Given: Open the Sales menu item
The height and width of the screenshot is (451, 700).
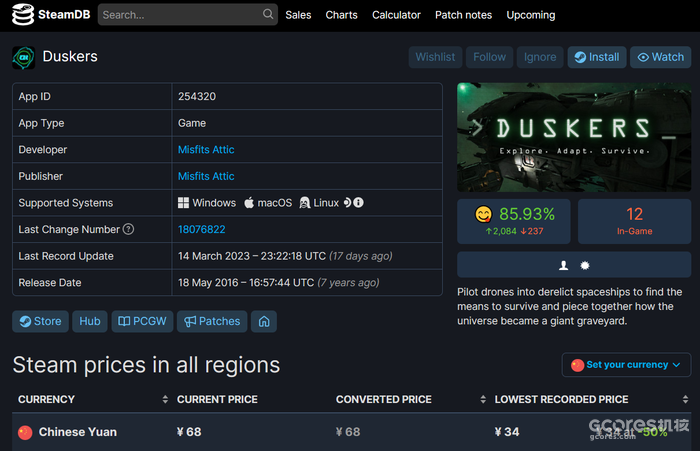Looking at the screenshot, I should [x=298, y=15].
